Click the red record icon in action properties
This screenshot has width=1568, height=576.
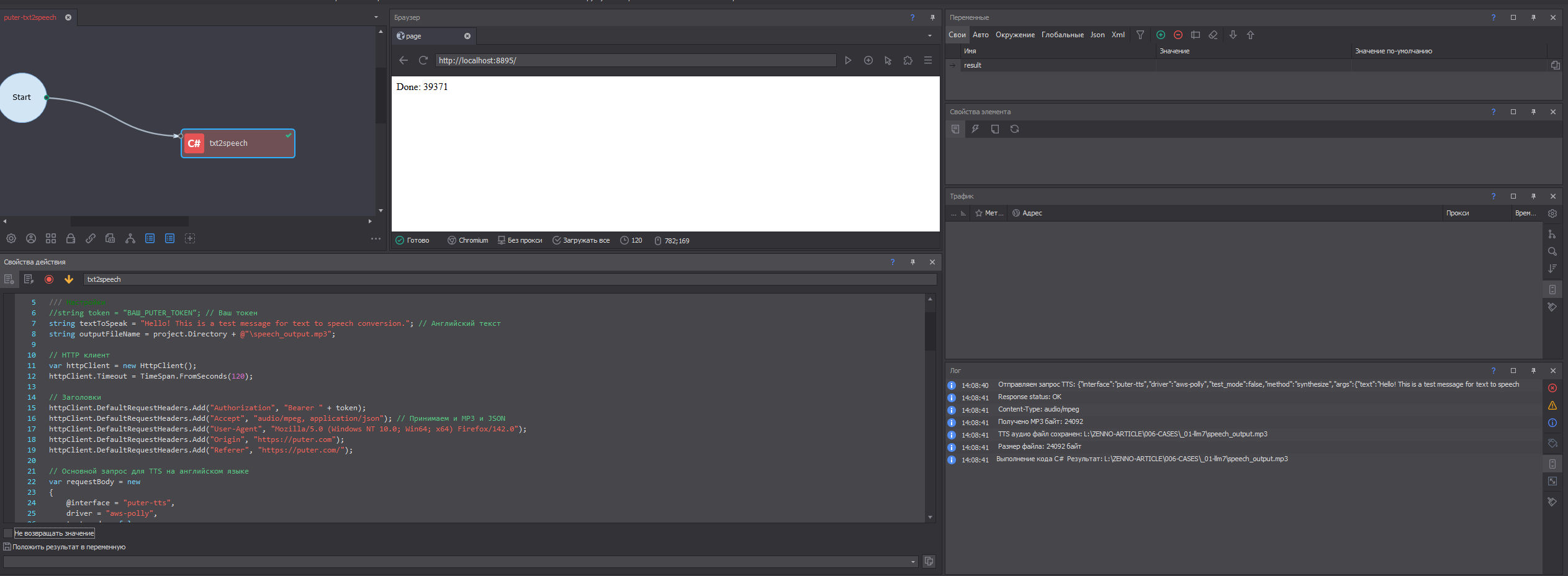pos(49,279)
